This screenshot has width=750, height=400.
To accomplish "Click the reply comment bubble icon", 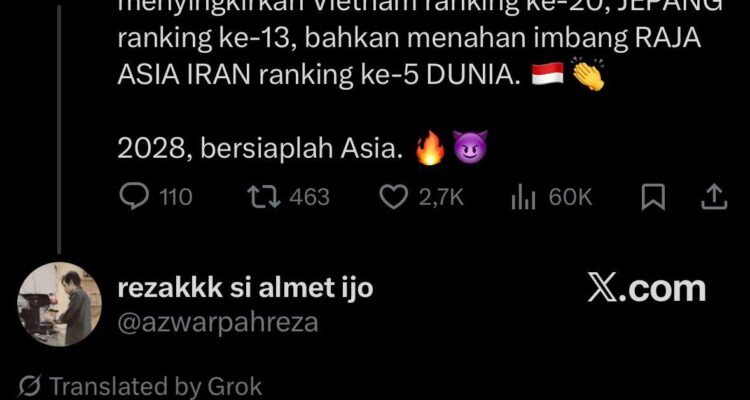I will point(135,198).
